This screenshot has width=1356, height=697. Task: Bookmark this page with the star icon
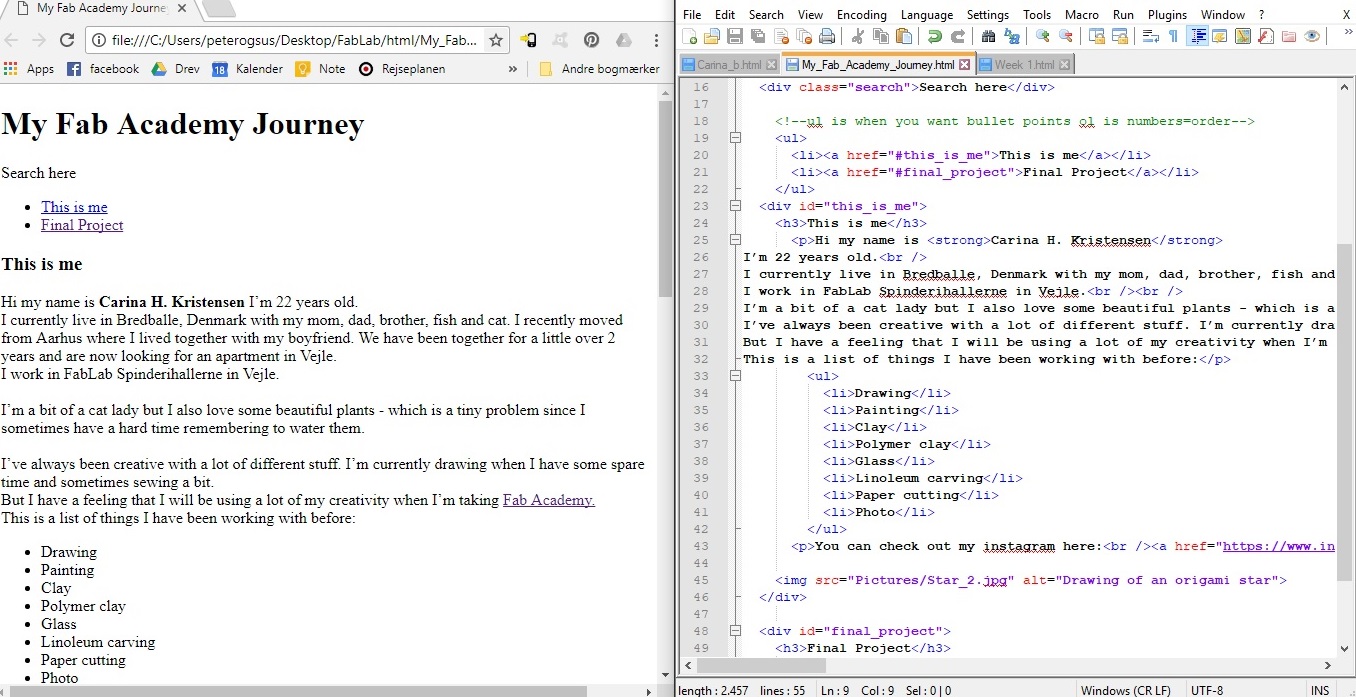(x=496, y=40)
